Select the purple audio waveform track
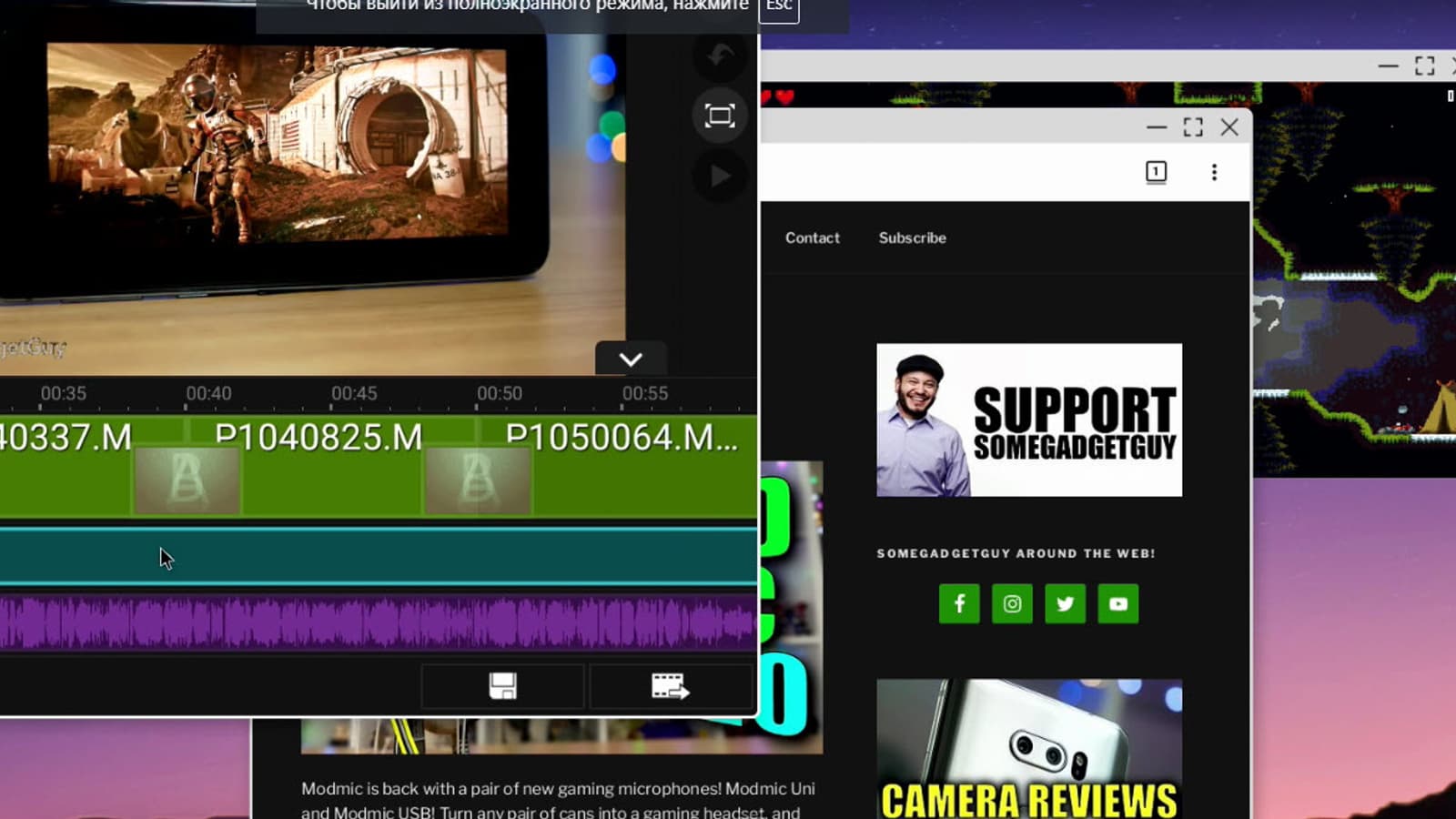 (379, 622)
